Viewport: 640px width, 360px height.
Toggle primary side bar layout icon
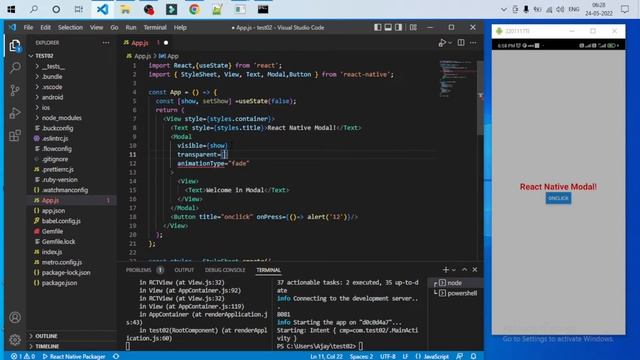pos(378,27)
